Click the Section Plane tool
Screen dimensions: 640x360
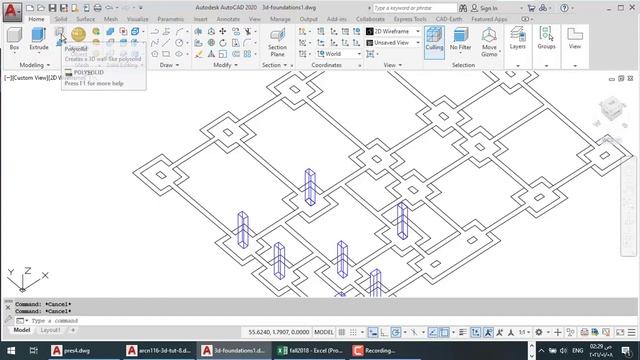[277, 42]
